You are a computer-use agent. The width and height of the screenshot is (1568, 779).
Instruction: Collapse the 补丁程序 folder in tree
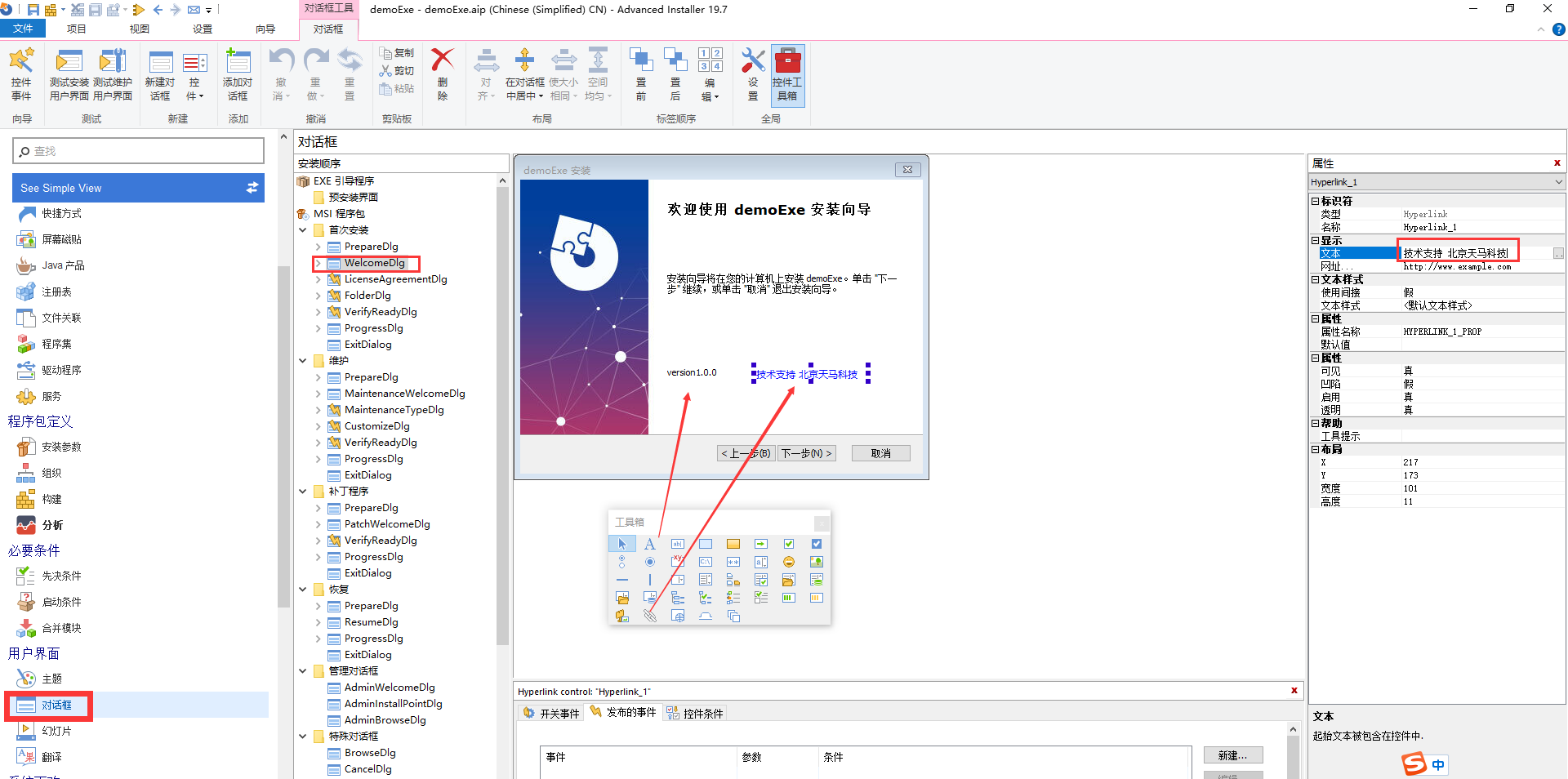302,492
